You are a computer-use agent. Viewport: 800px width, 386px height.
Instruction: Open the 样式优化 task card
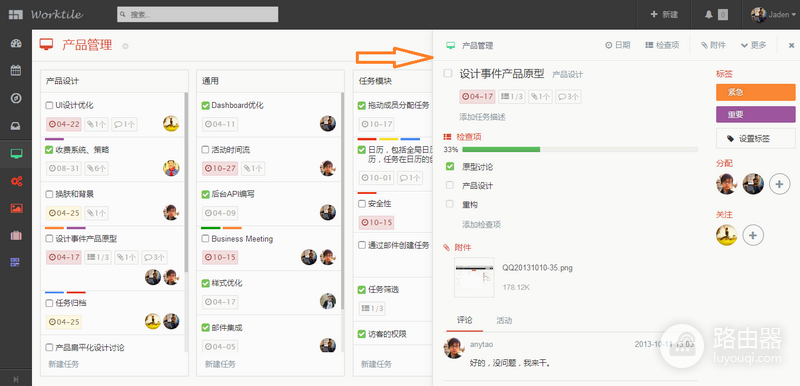pos(269,294)
